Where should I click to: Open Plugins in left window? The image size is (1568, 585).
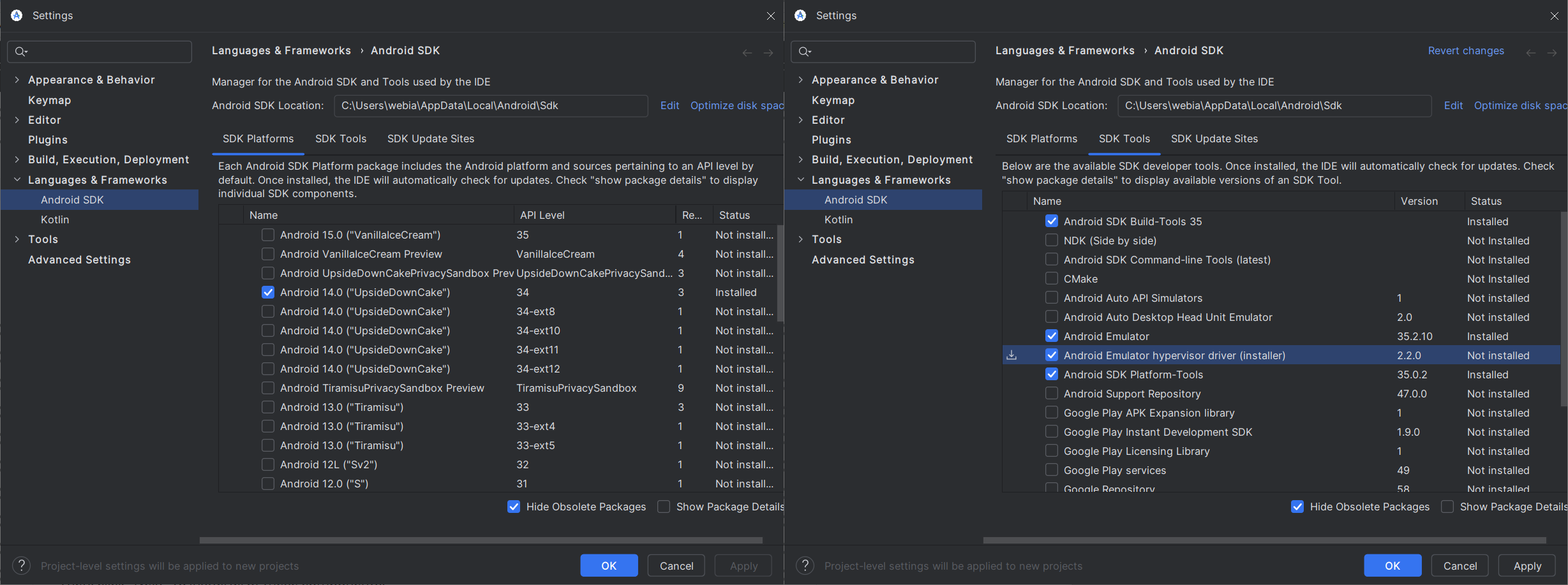pyautogui.click(x=48, y=140)
